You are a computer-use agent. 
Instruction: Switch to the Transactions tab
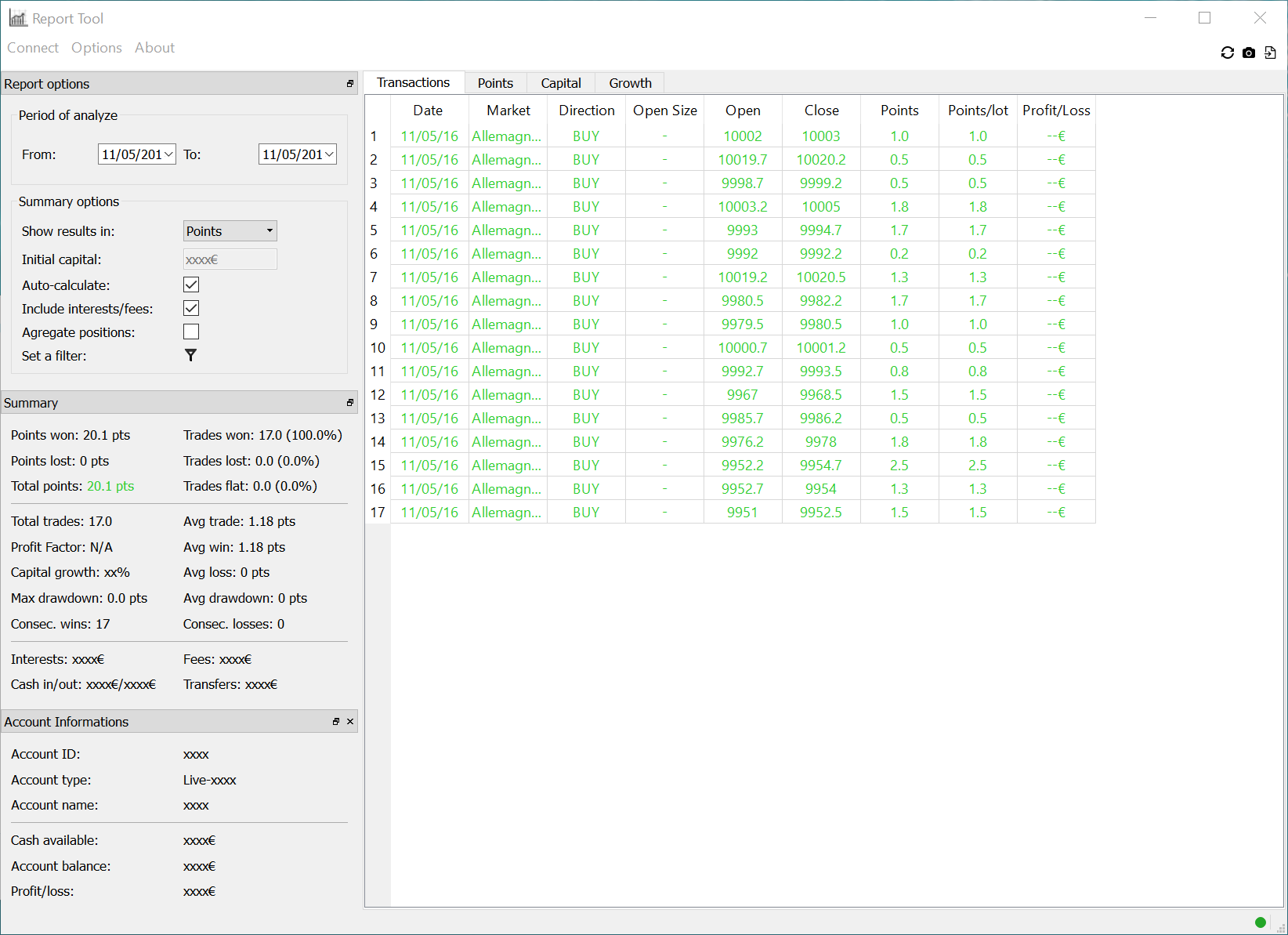click(x=414, y=82)
